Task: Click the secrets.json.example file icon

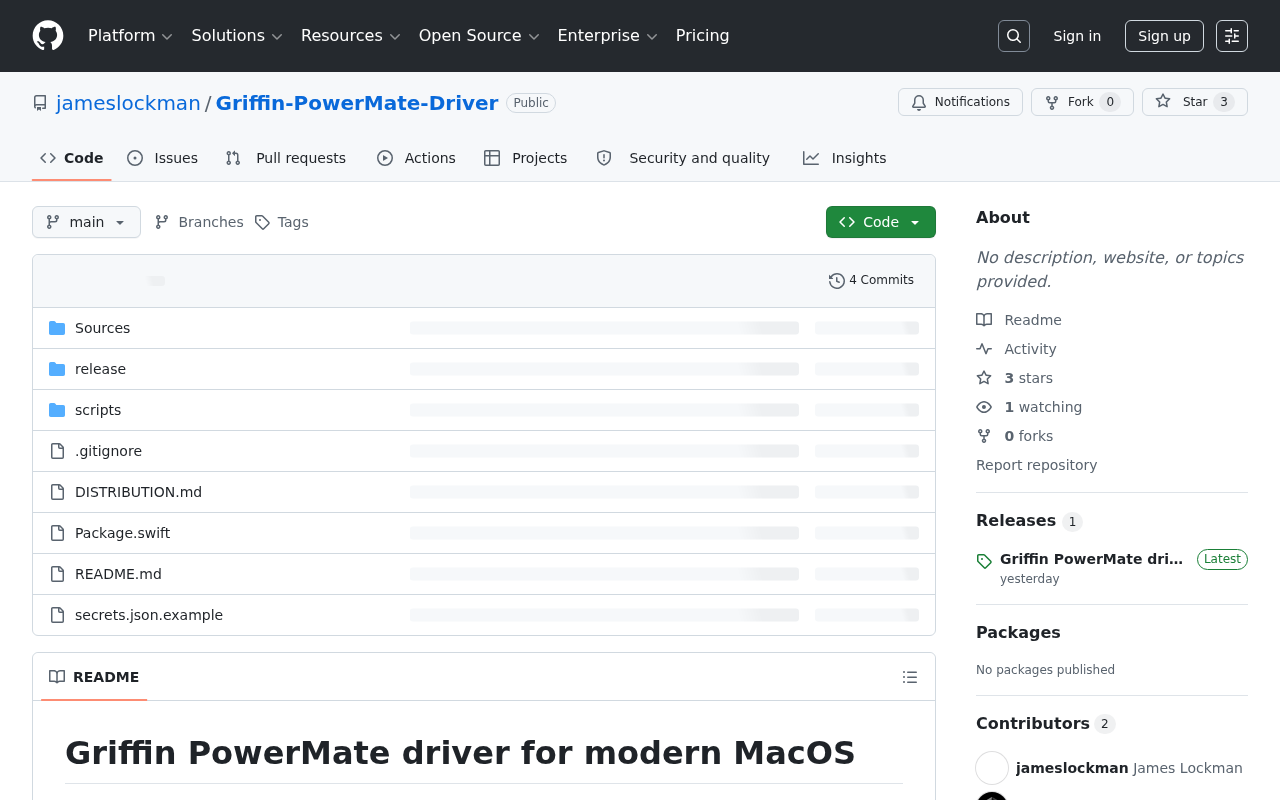Action: tap(57, 615)
